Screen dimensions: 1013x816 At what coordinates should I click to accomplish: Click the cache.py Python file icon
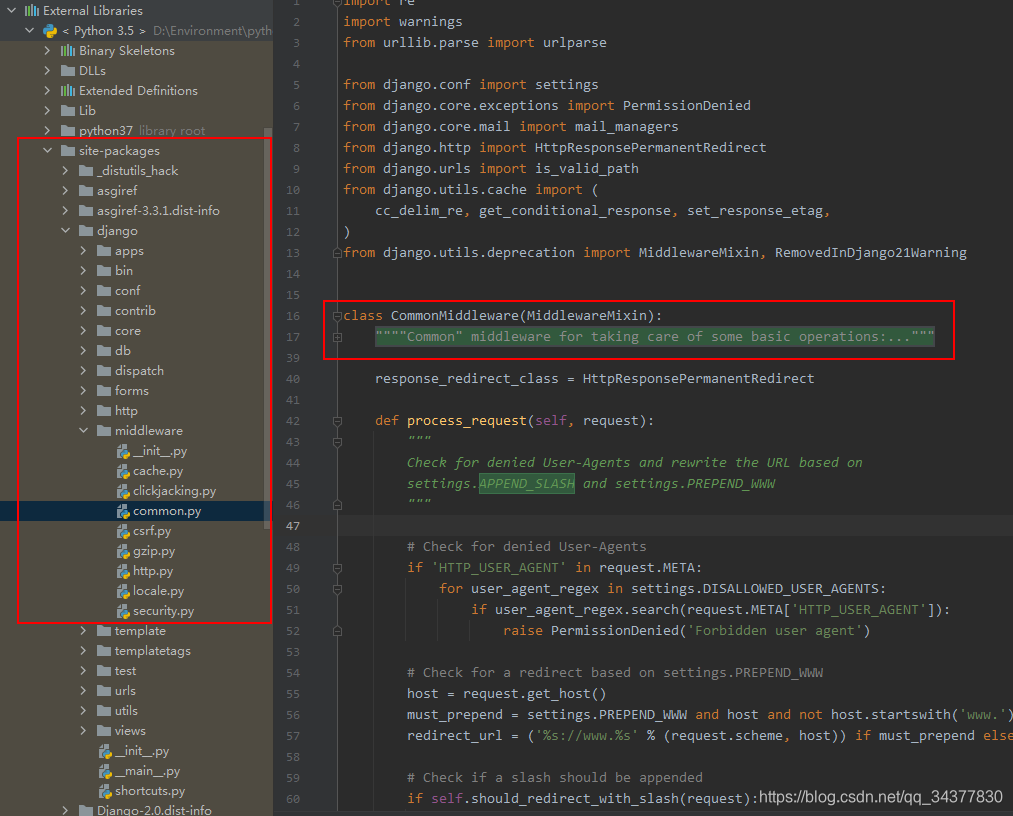pyautogui.click(x=123, y=471)
